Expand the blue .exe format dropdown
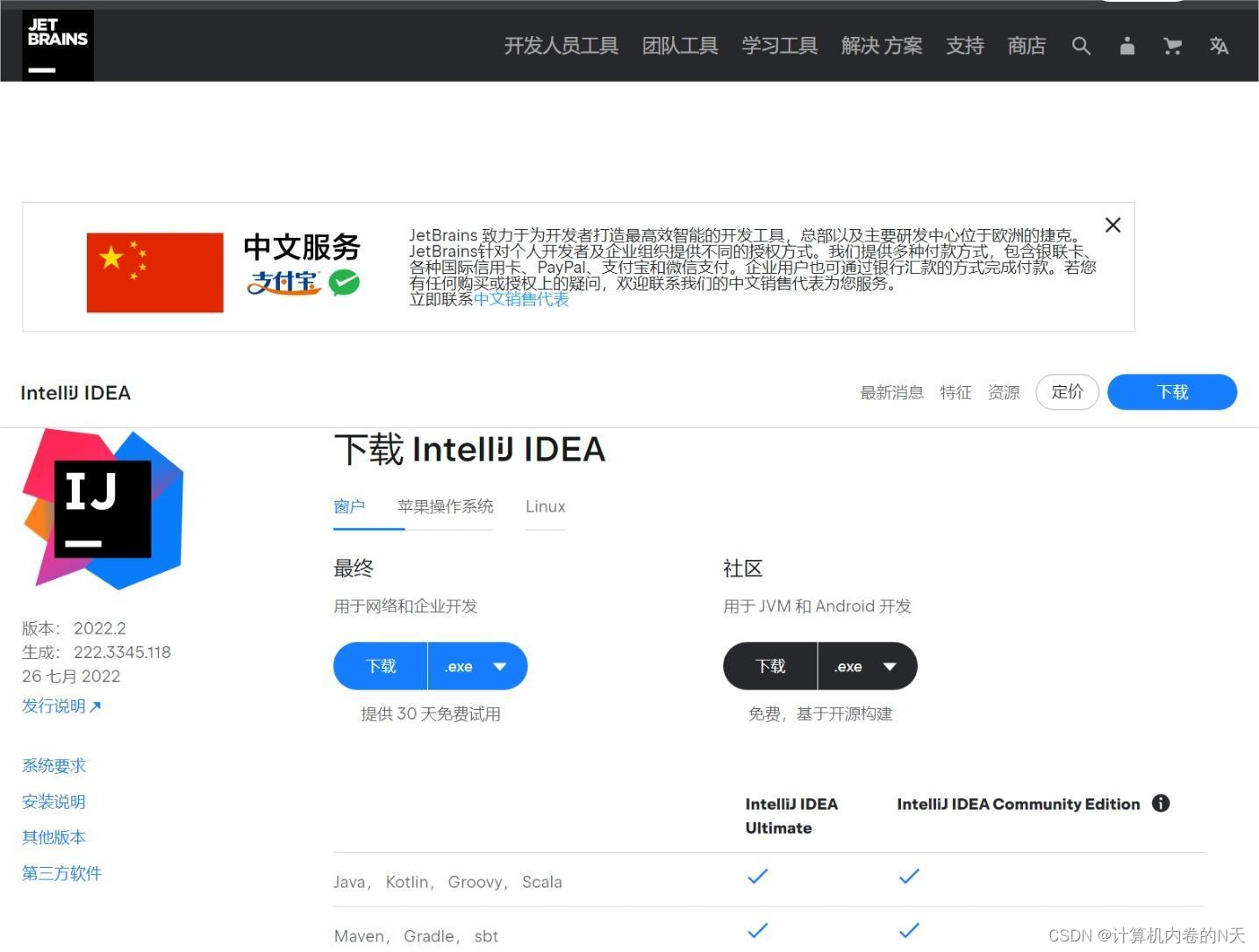Screen dimensions: 1259x952 (x=478, y=666)
